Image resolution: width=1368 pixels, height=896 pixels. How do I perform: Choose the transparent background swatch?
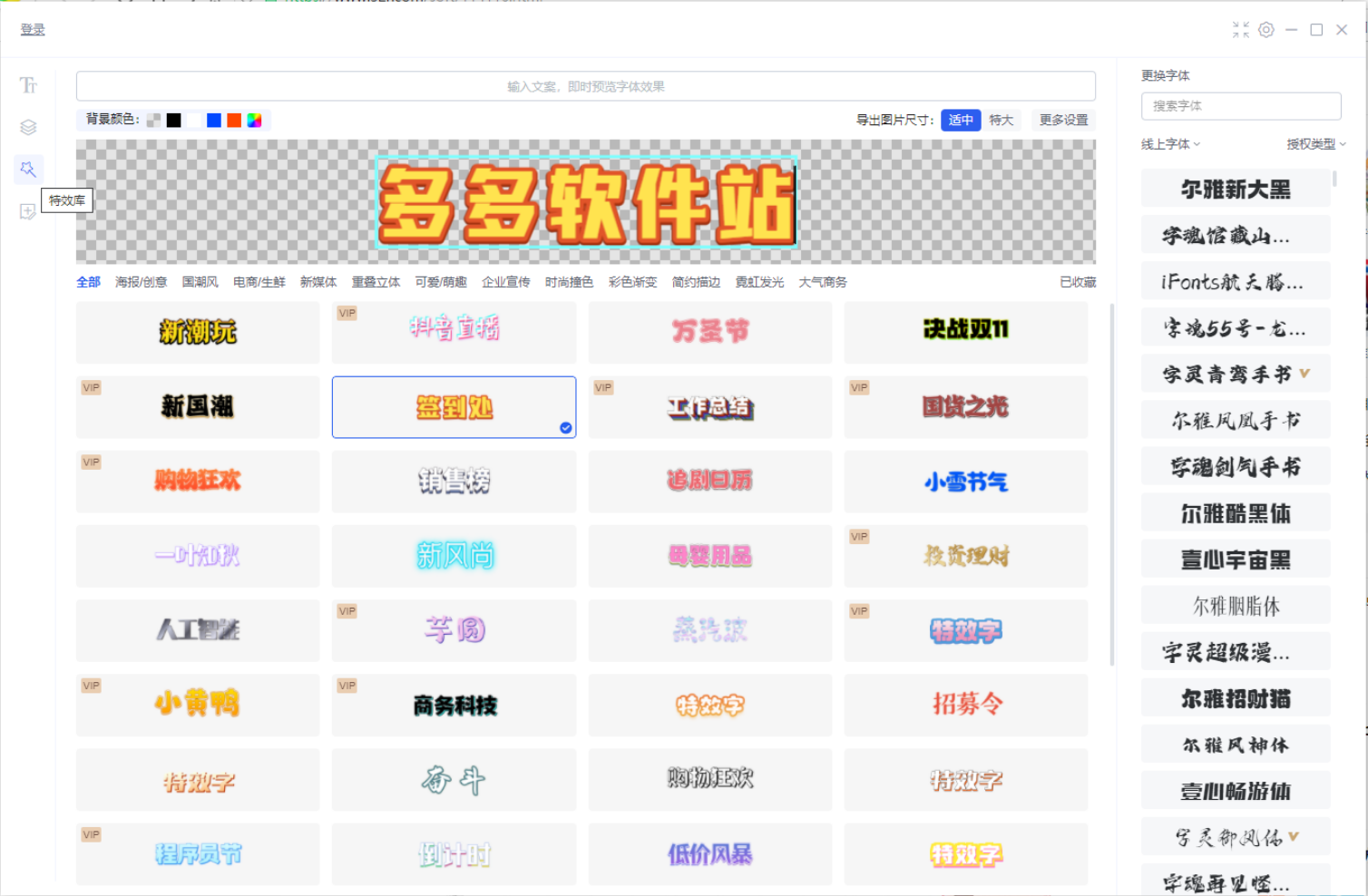click(x=153, y=121)
